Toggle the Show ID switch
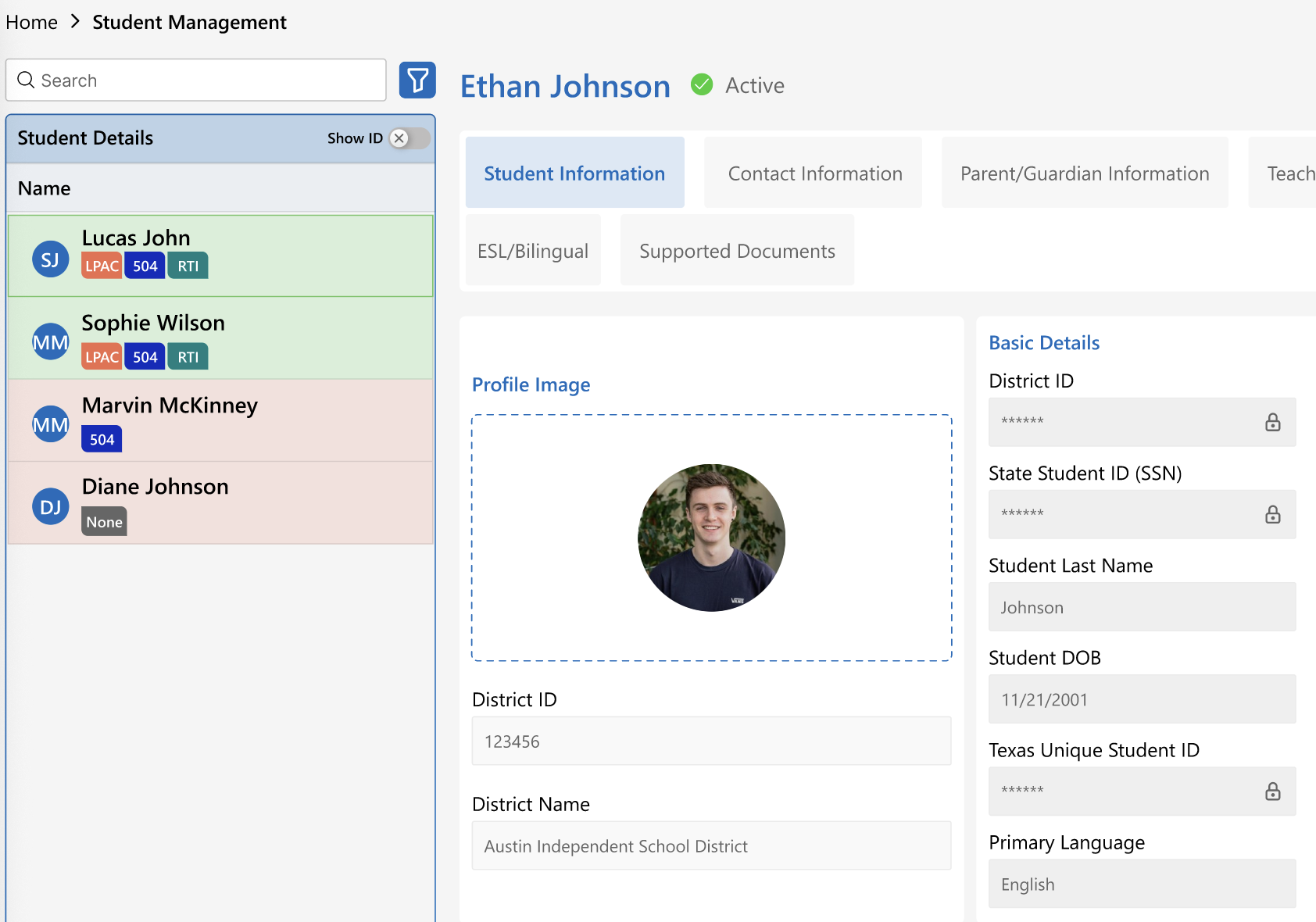Image resolution: width=1316 pixels, height=922 pixels. 409,138
